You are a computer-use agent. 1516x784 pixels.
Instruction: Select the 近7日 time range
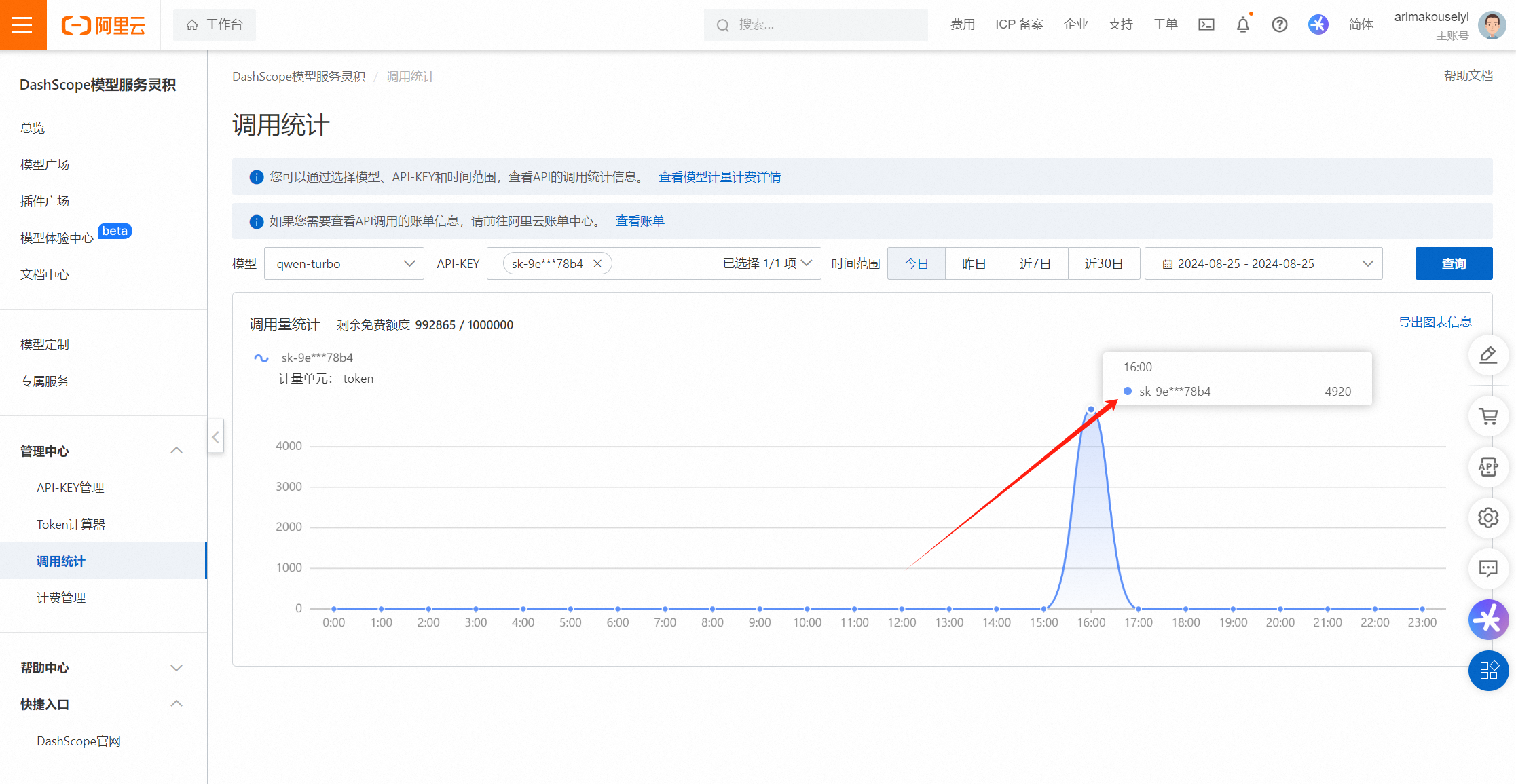(x=1035, y=263)
